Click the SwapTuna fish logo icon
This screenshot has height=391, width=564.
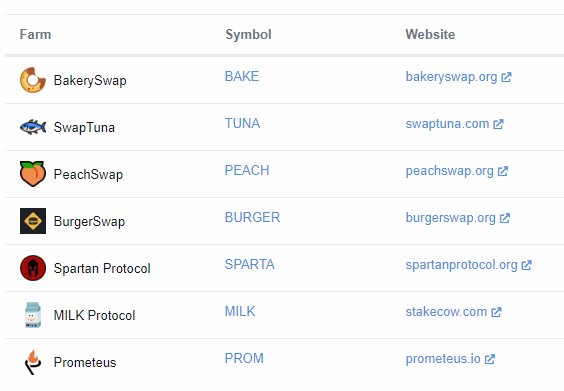(x=33, y=127)
